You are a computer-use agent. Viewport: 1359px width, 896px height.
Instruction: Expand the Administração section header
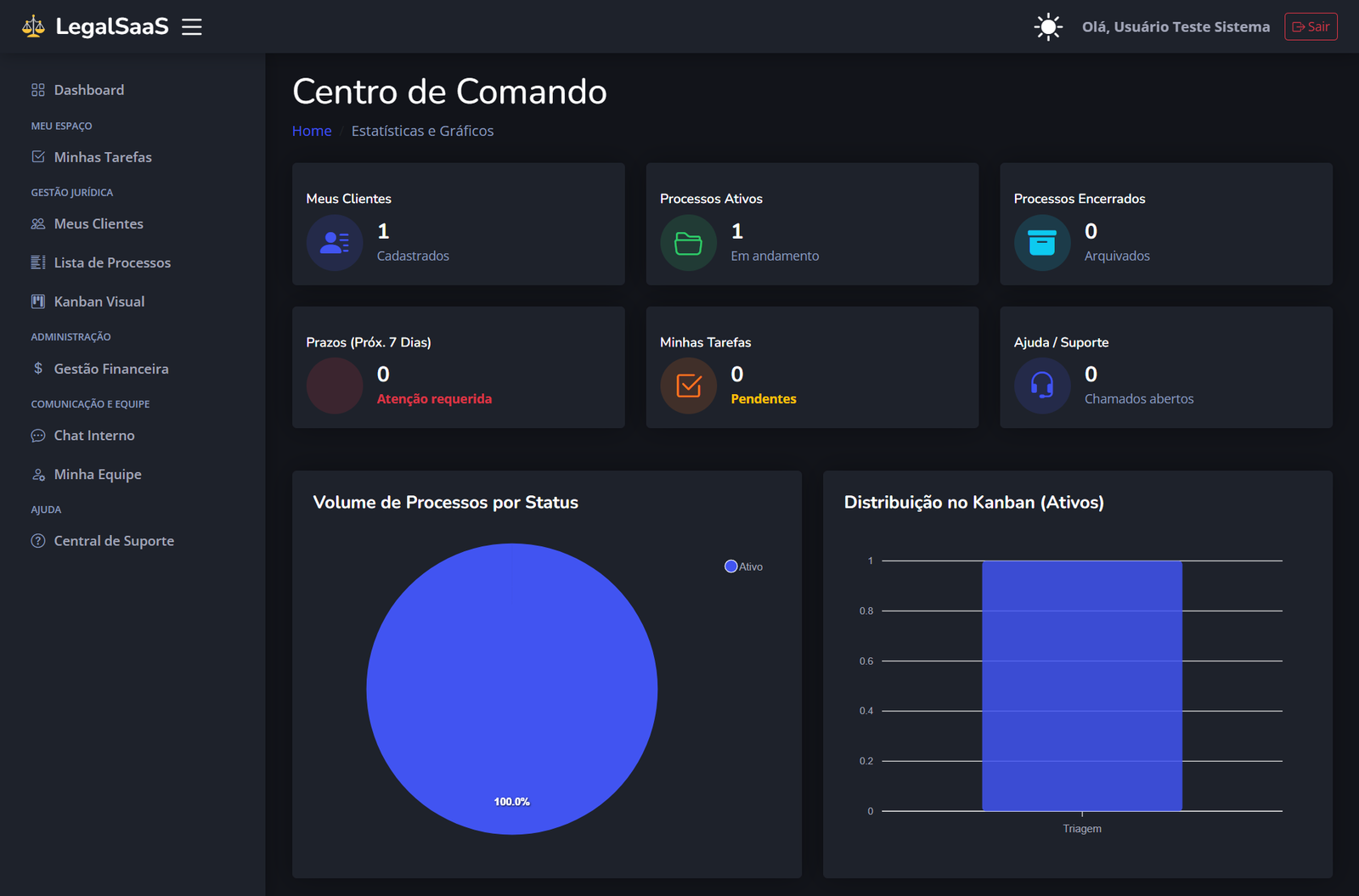[x=70, y=336]
